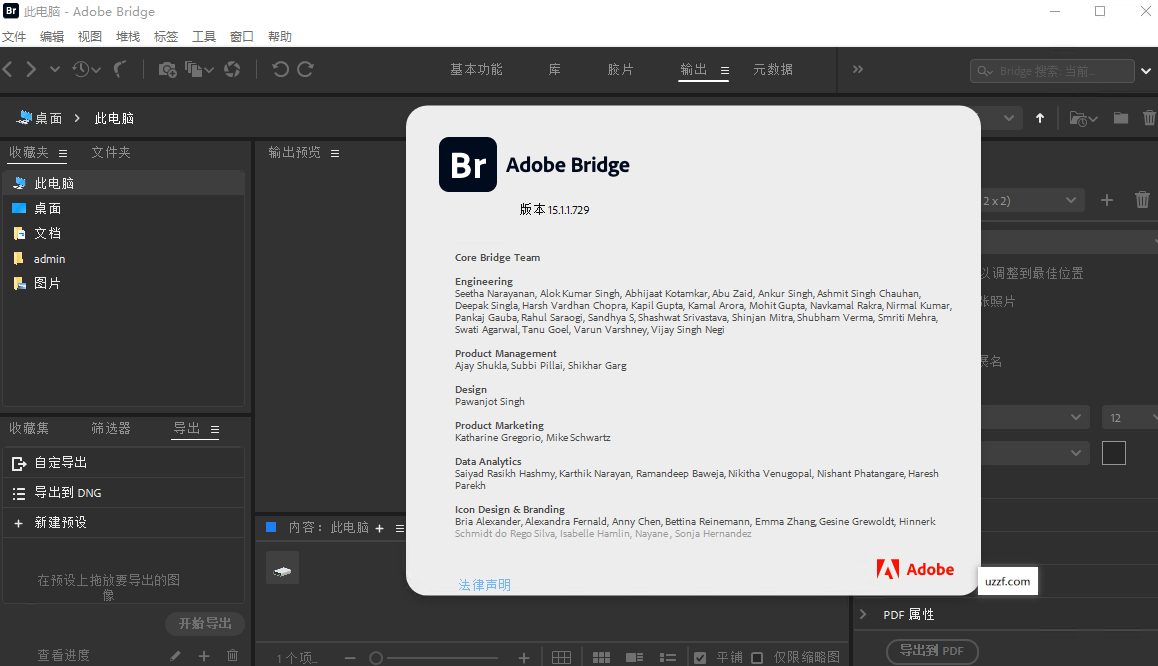Screen dimensions: 1158x666
Task: Click the 法律声明 link
Action: pyautogui.click(x=484, y=584)
